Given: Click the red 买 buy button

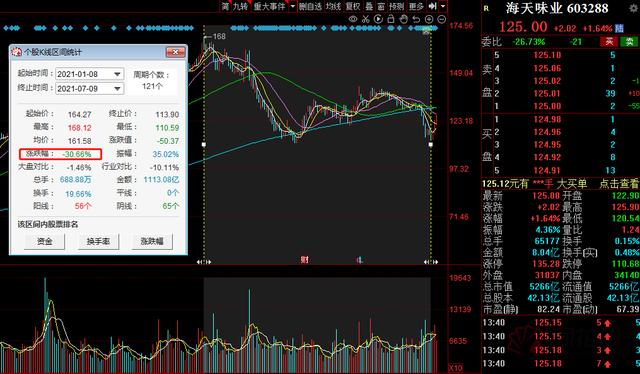Looking at the screenshot, I should click(609, 41).
